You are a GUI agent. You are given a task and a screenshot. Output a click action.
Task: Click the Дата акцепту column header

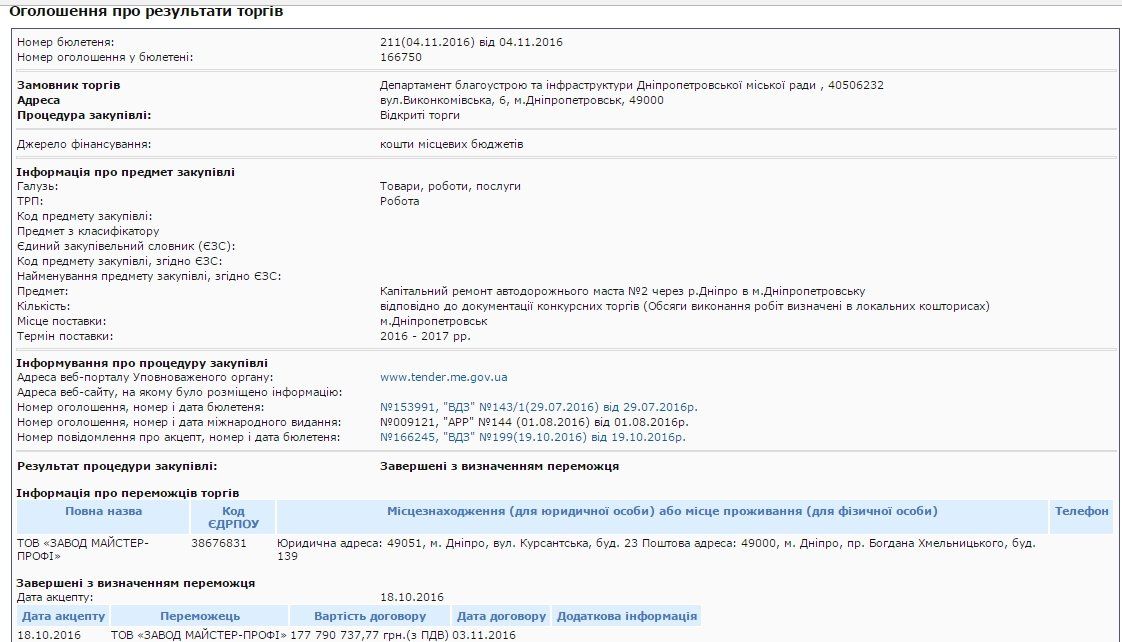[65, 615]
